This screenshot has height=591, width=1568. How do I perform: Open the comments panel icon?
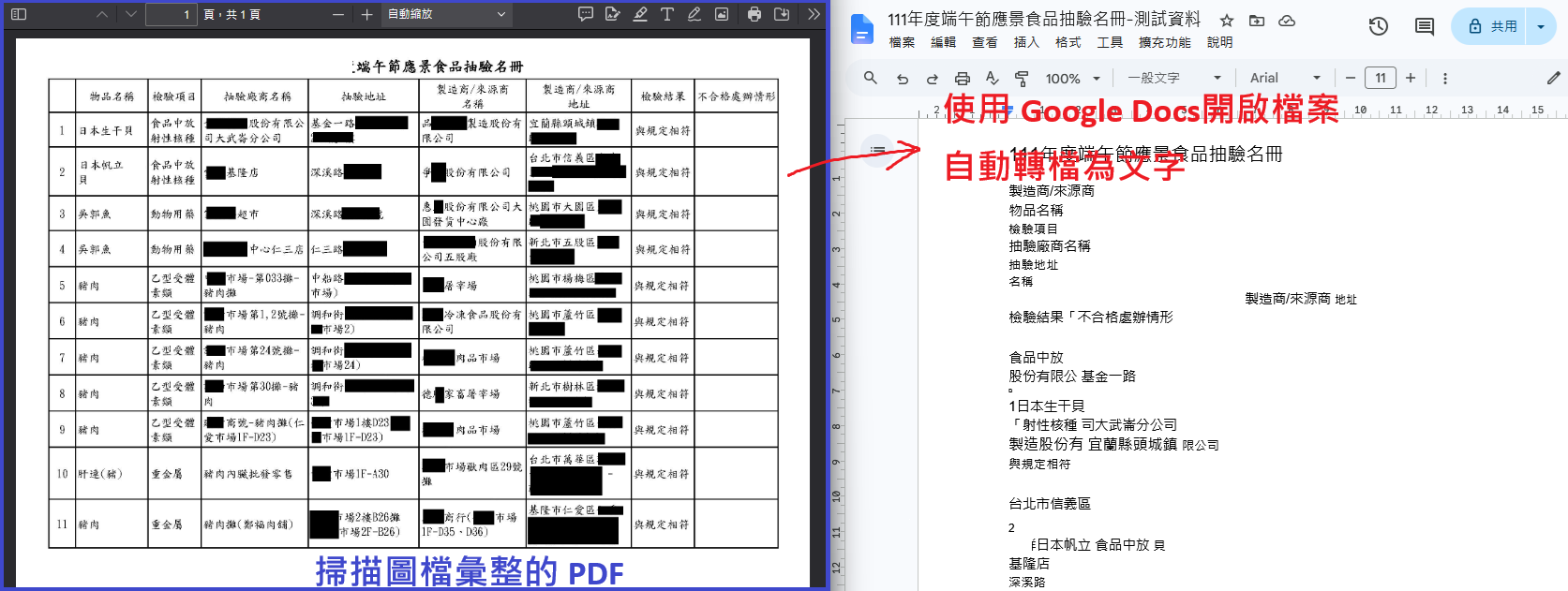pos(1425,26)
